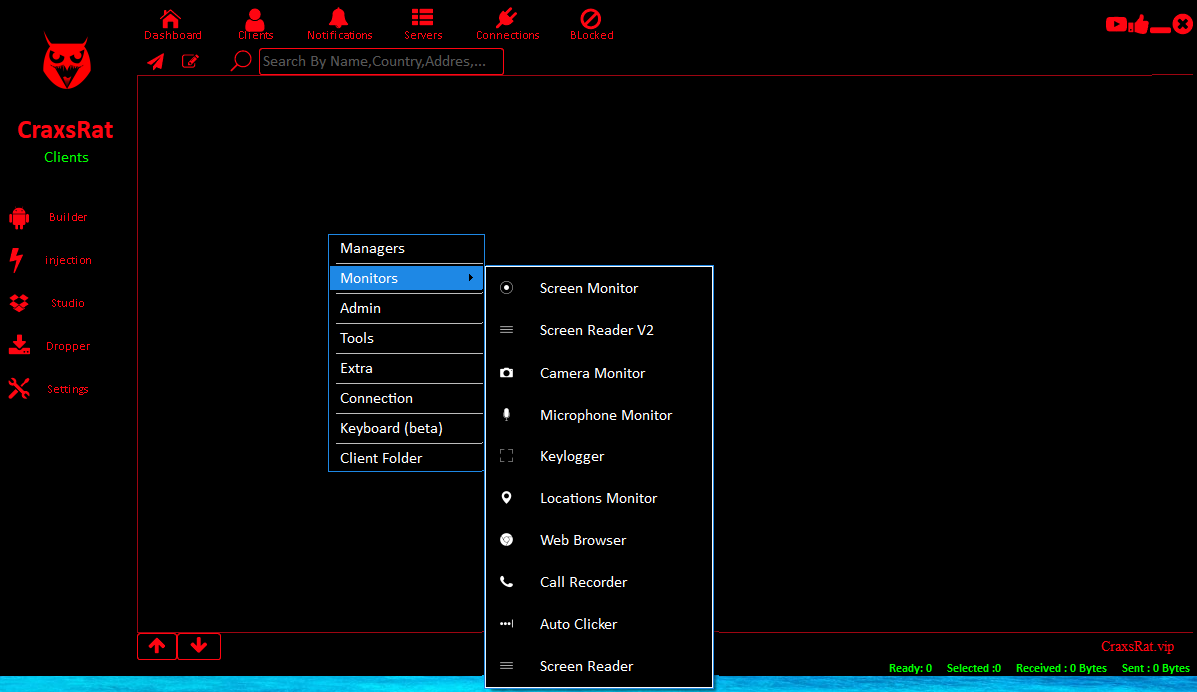Viewport: 1197px width, 692px height.
Task: Click the Locations Monitor pin icon
Action: pos(506,498)
